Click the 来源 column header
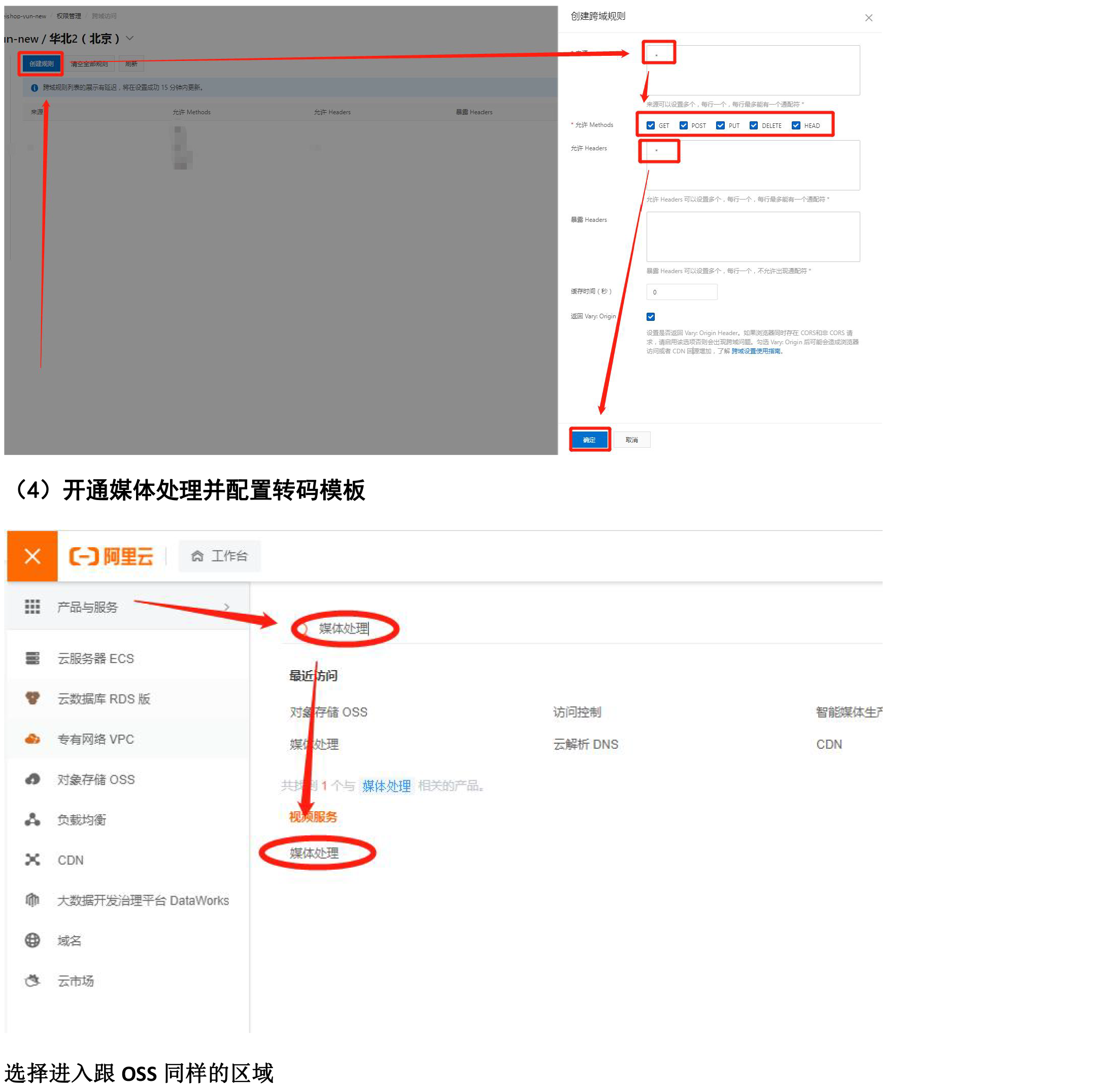Image resolution: width=1111 pixels, height=1092 pixels. click(x=37, y=112)
